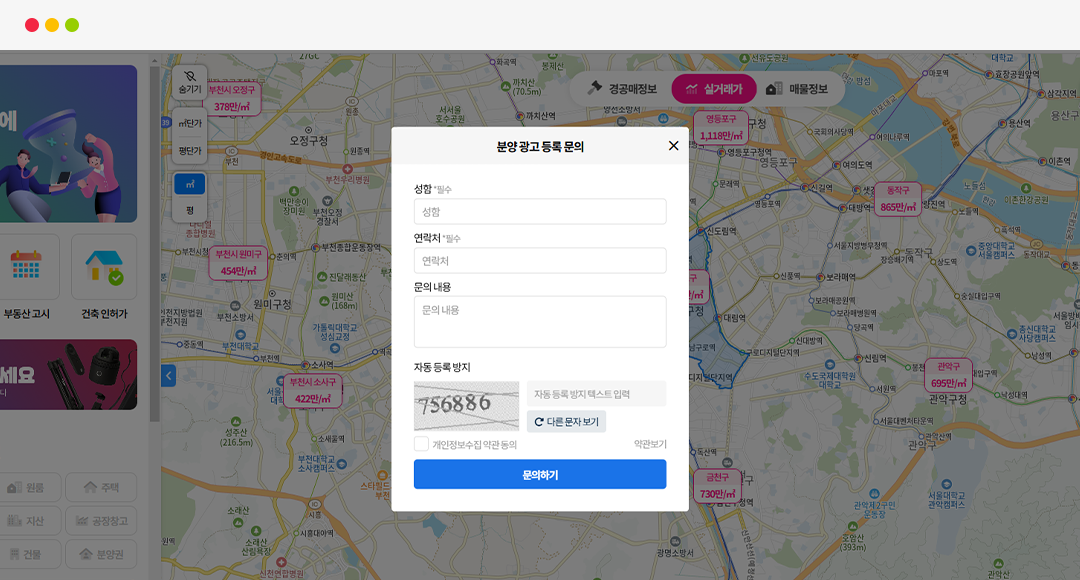Click the 문의 내용 text area
The height and width of the screenshot is (580, 1080).
[540, 322]
